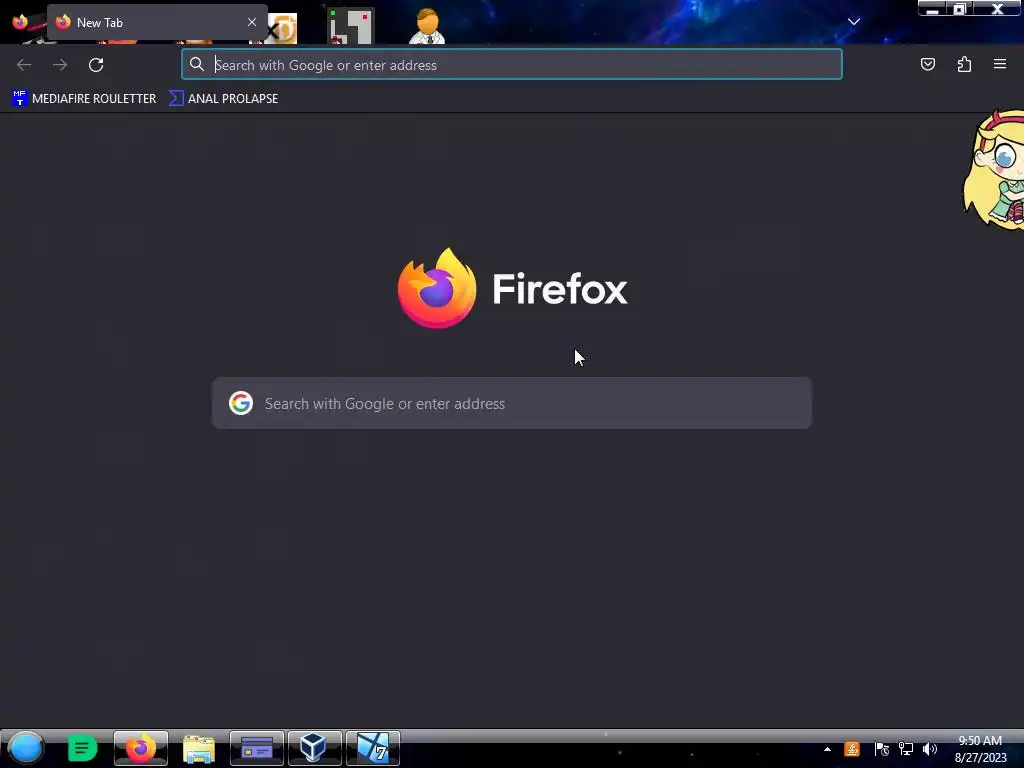Restore down the Firefox window
Viewport: 1024px width, 768px height.
pyautogui.click(x=960, y=8)
